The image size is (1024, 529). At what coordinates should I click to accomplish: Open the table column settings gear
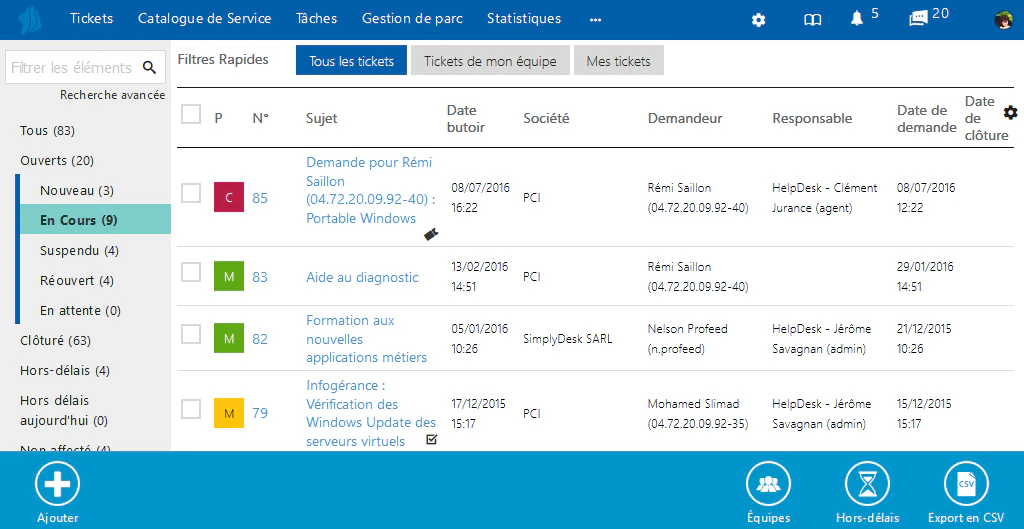point(1011,112)
